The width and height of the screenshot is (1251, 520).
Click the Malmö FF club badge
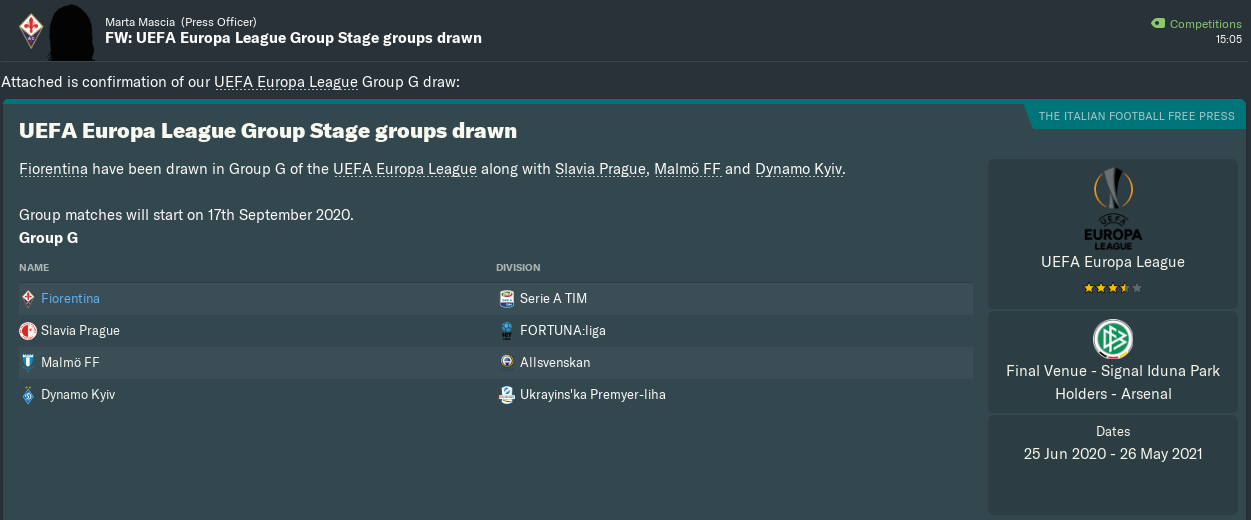point(28,362)
